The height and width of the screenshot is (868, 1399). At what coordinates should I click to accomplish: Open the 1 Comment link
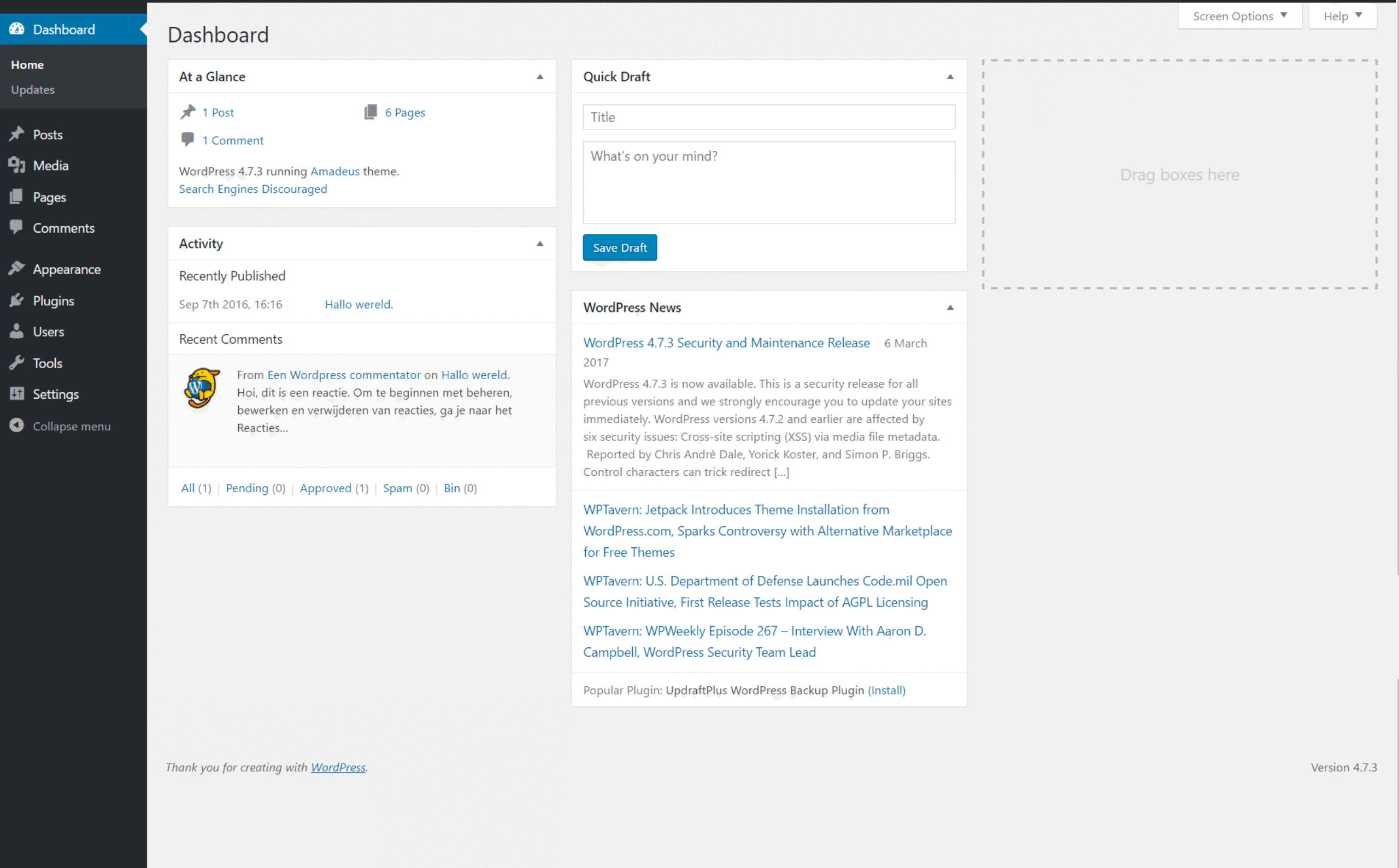[x=233, y=140]
